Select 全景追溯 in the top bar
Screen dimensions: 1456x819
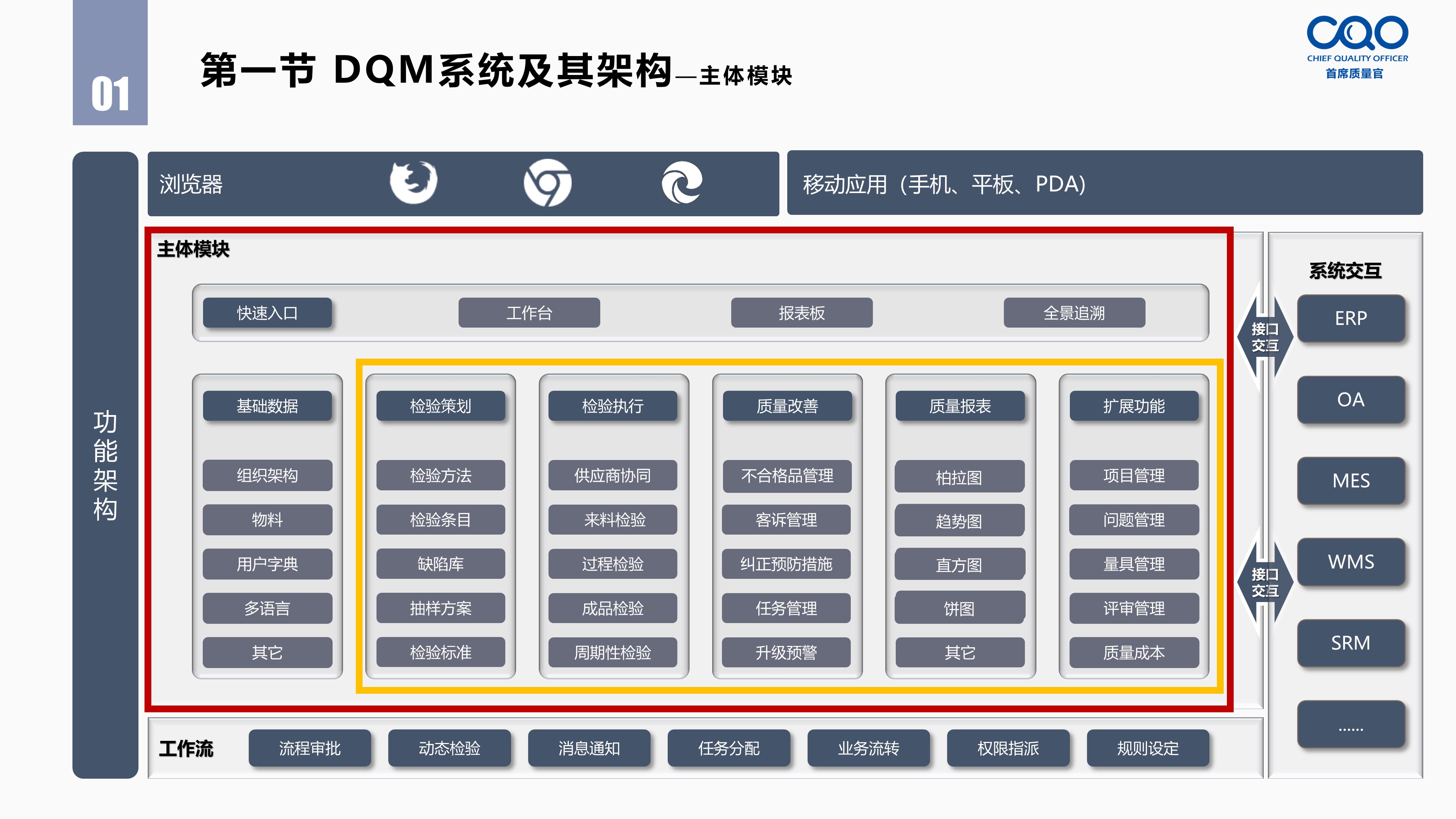pyautogui.click(x=1074, y=313)
